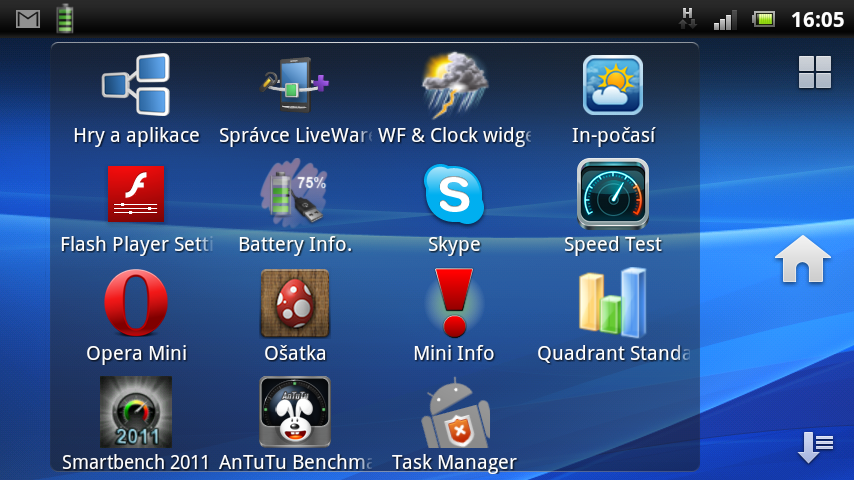Screen dimensions: 854x480
Task: Launch Battery Info app
Action: coord(295,194)
